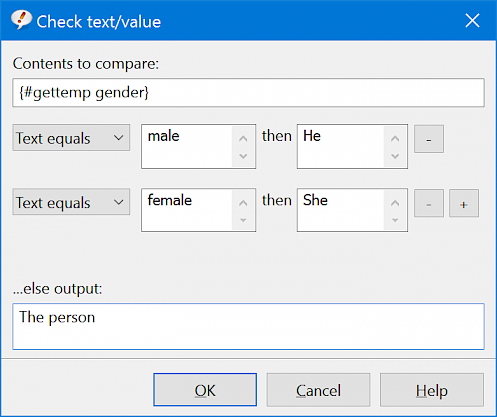This screenshot has width=497, height=417.
Task: Remove the female condition with minus button
Action: point(429,203)
